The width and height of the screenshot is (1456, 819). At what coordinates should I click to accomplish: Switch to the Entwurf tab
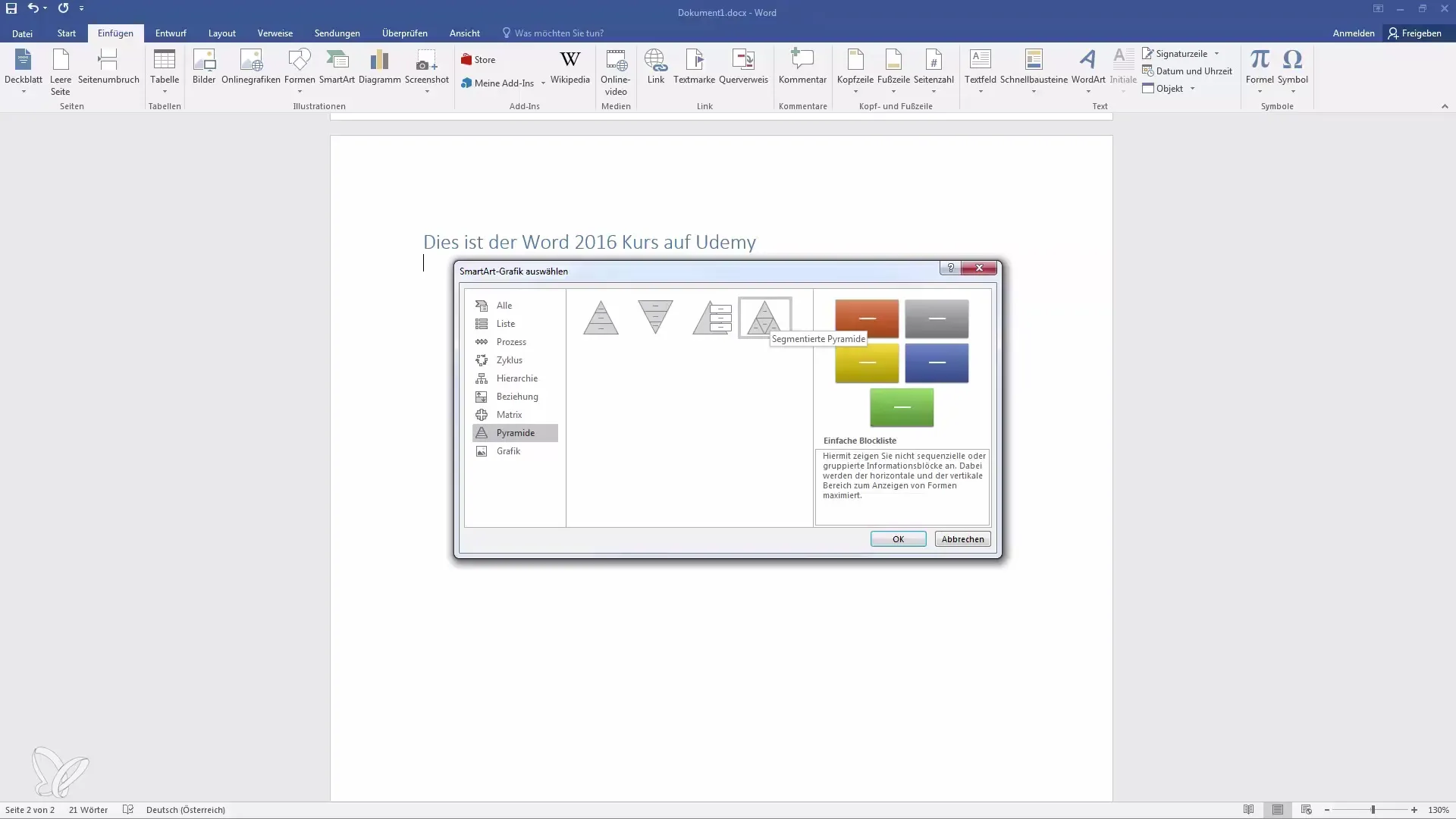point(171,33)
